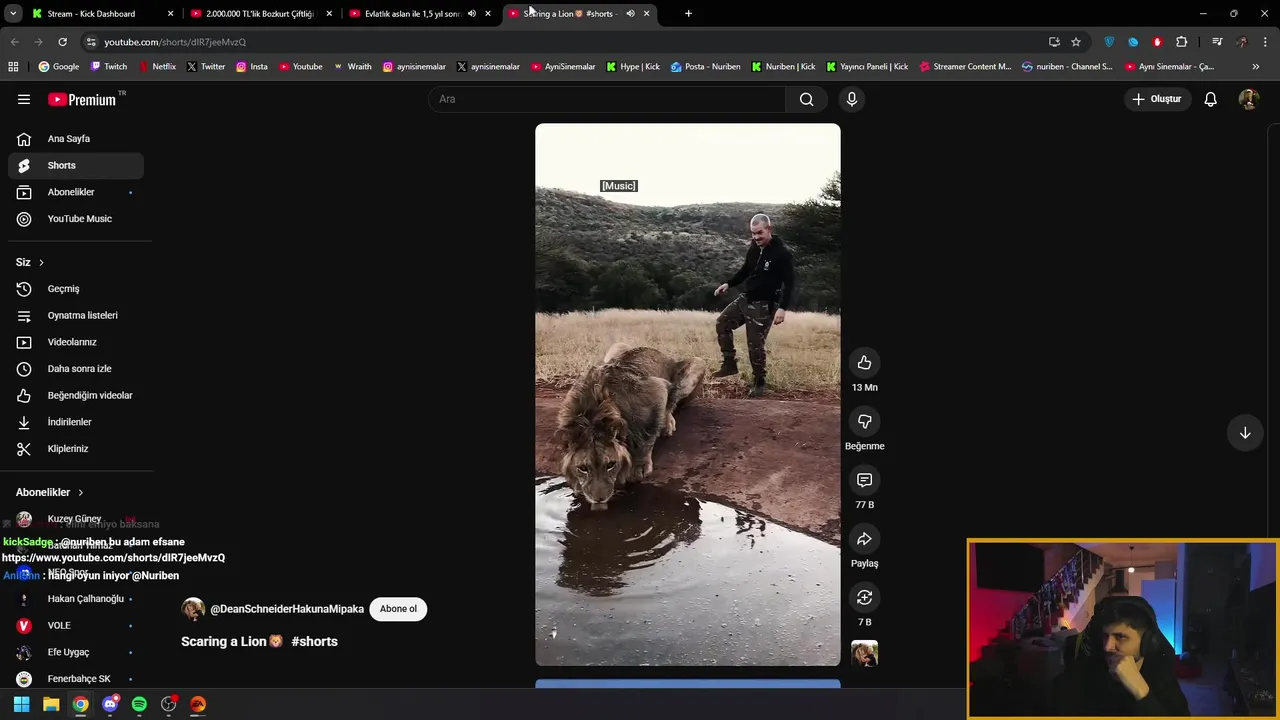Go to next Short with down arrow

(1245, 433)
